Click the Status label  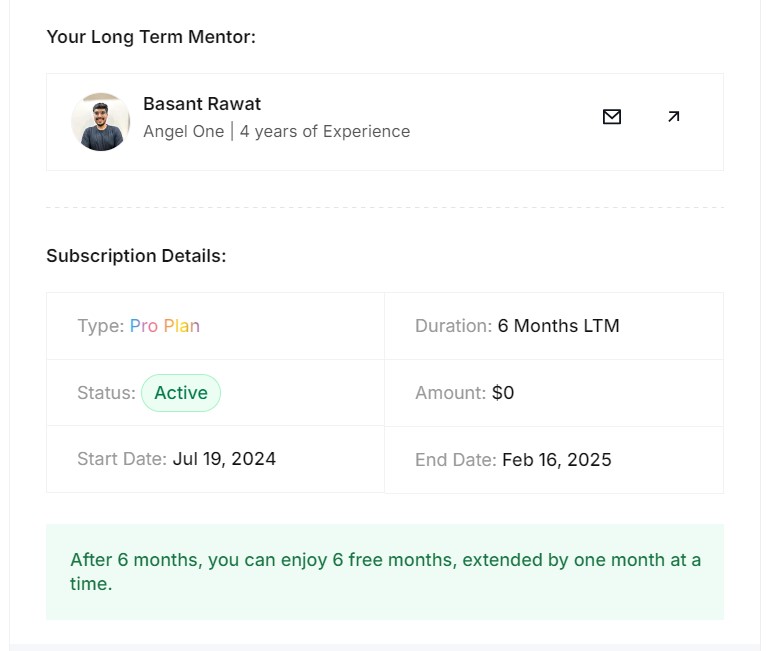tap(106, 393)
